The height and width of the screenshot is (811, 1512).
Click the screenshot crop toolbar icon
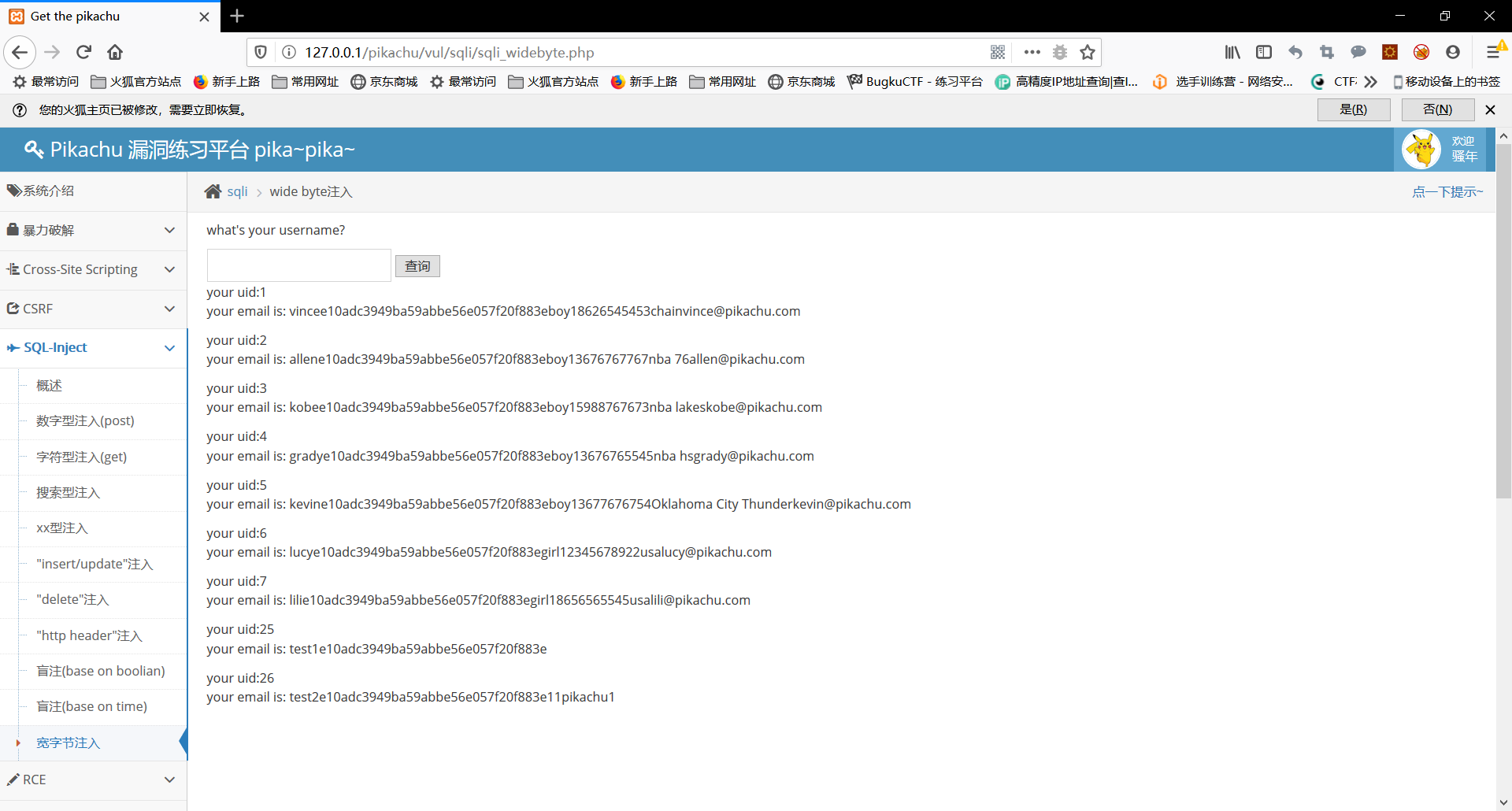(x=1327, y=52)
